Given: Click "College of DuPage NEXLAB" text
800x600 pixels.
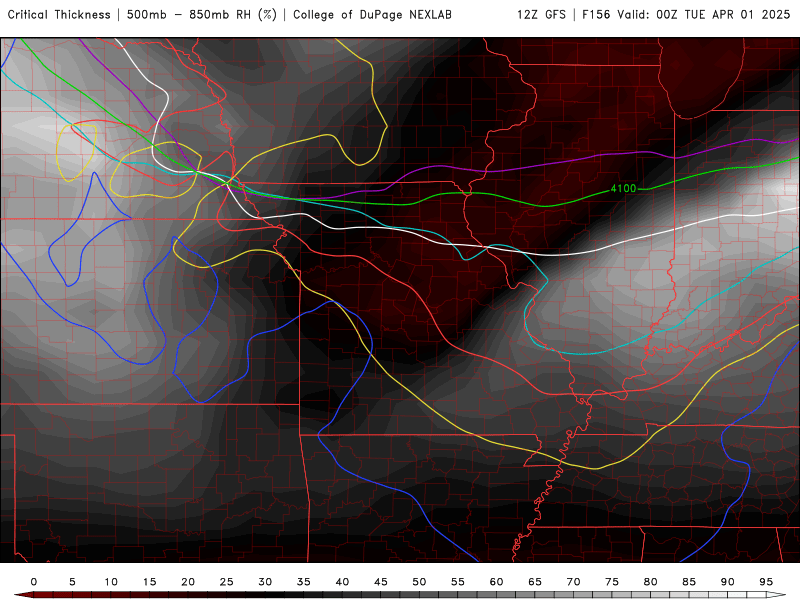Looking at the screenshot, I should pyautogui.click(x=372, y=15).
